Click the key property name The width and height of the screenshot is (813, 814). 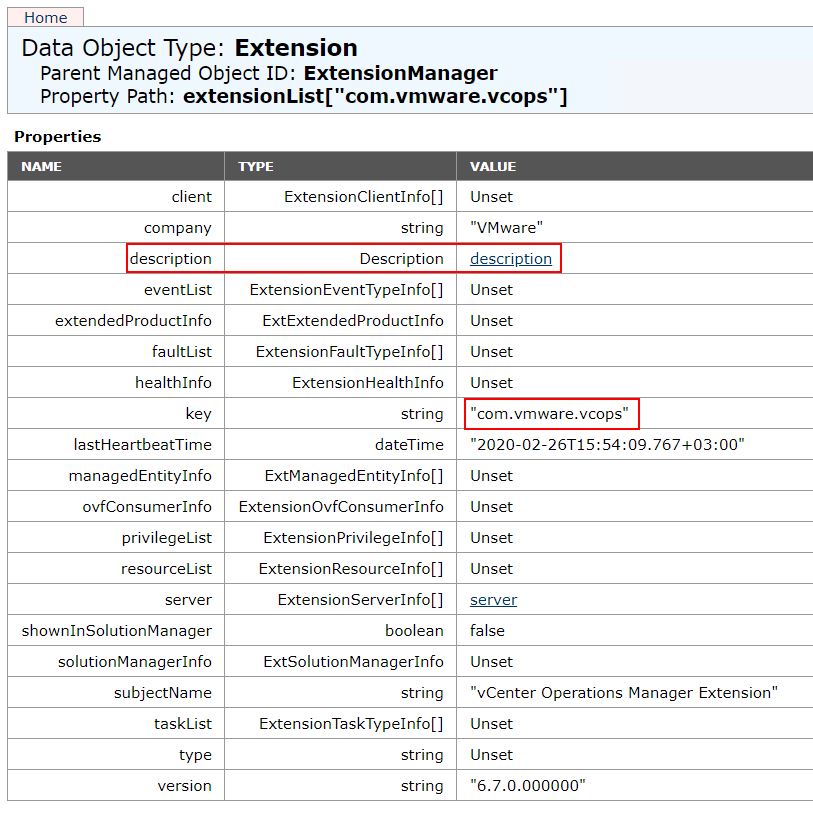pyautogui.click(x=198, y=414)
